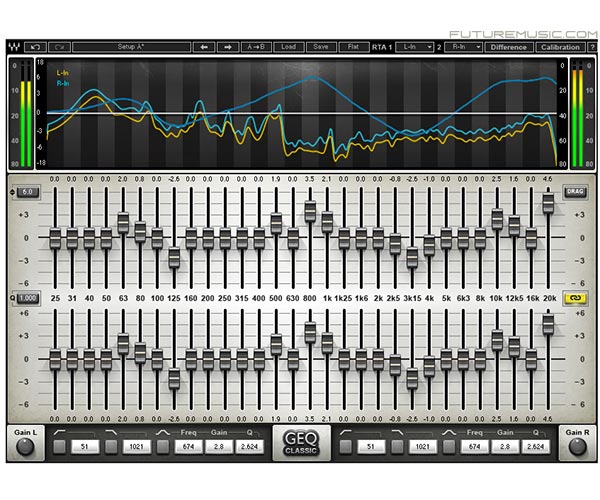
Task: Click the lower 1.9 value under 500 fader
Action: click(x=276, y=419)
